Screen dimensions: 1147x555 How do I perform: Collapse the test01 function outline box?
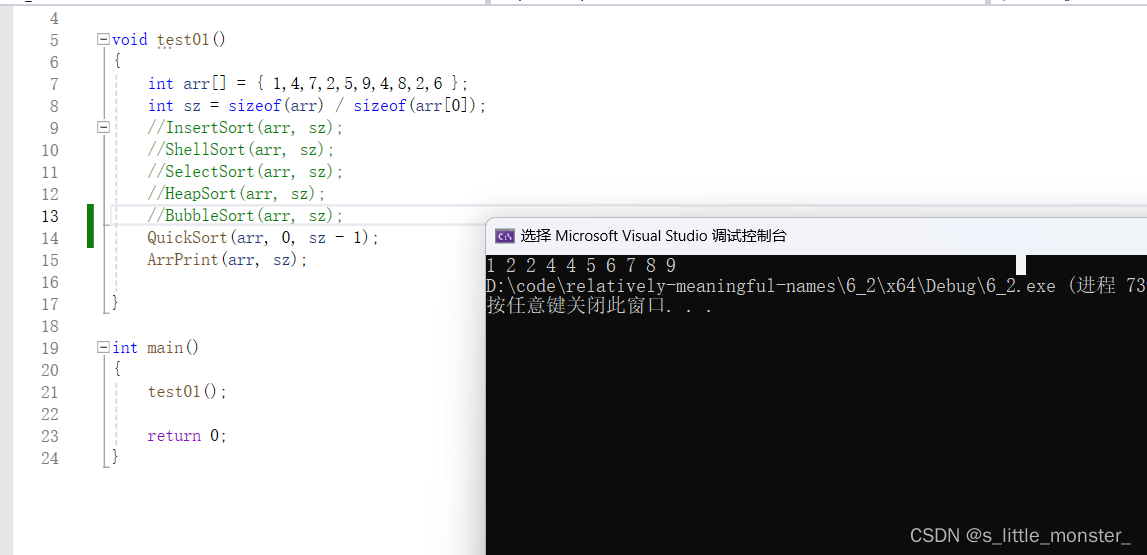pyautogui.click(x=103, y=39)
